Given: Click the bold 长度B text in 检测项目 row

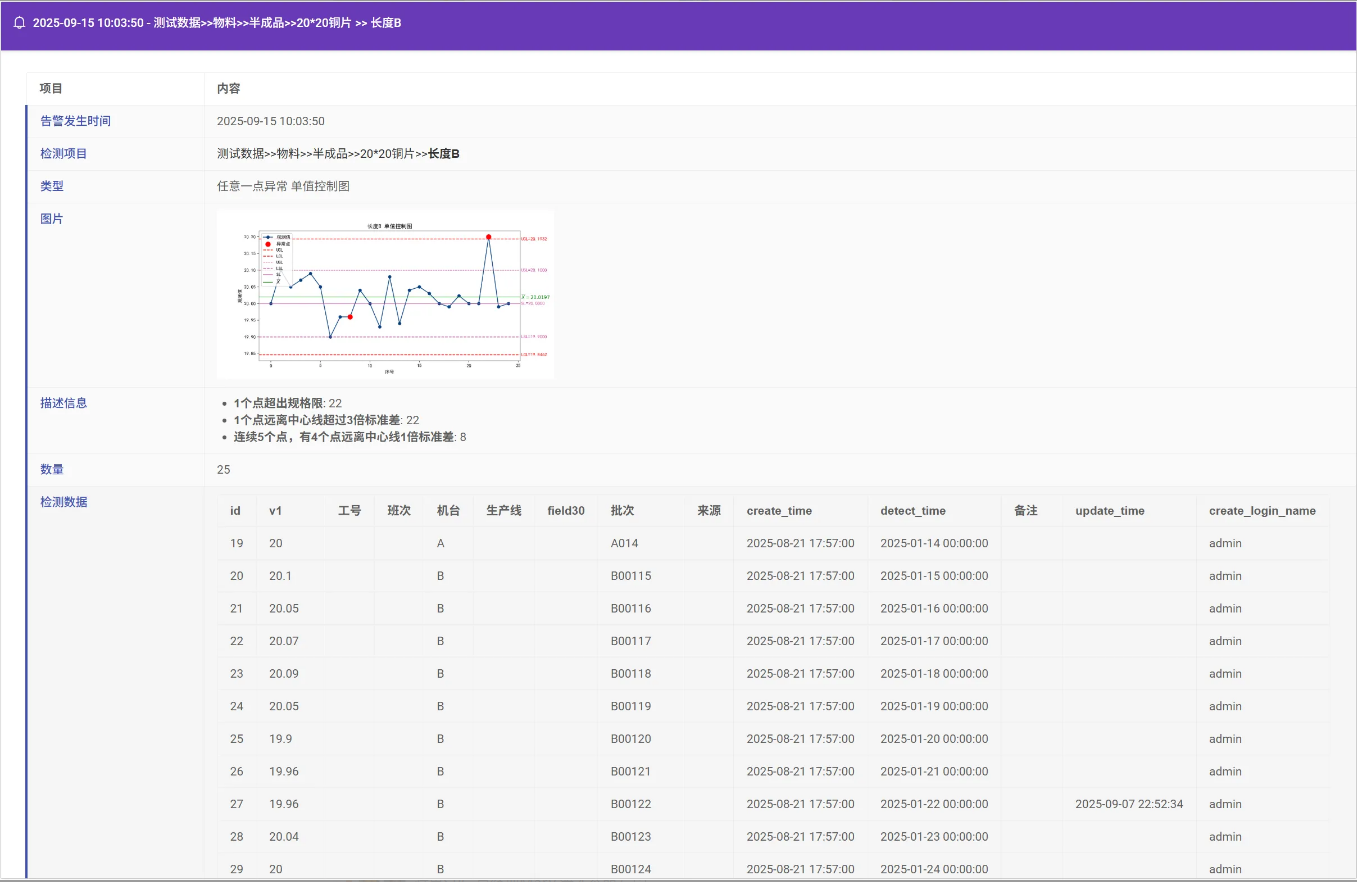Looking at the screenshot, I should click(444, 154).
